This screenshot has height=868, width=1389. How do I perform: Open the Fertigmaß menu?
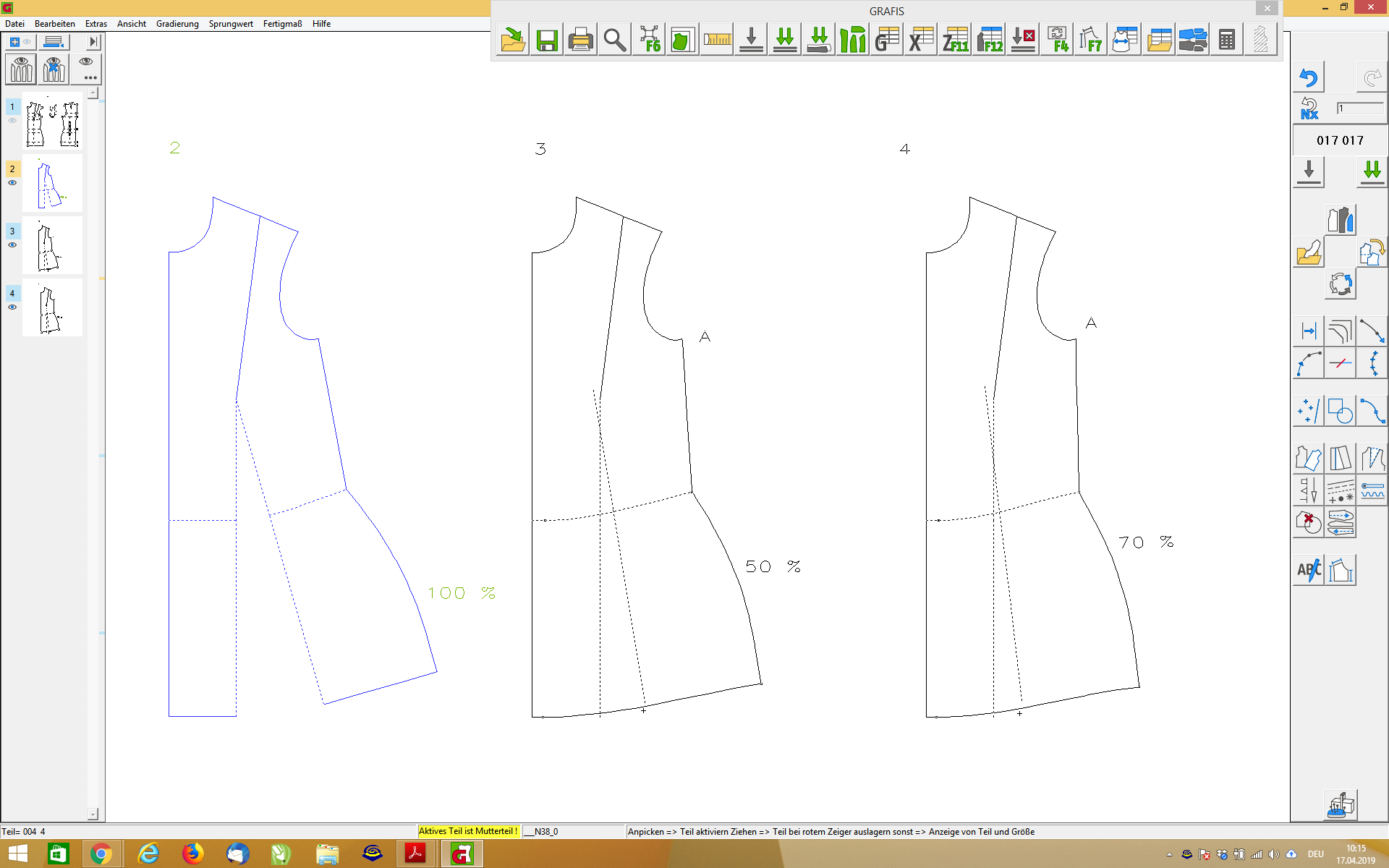[x=282, y=24]
